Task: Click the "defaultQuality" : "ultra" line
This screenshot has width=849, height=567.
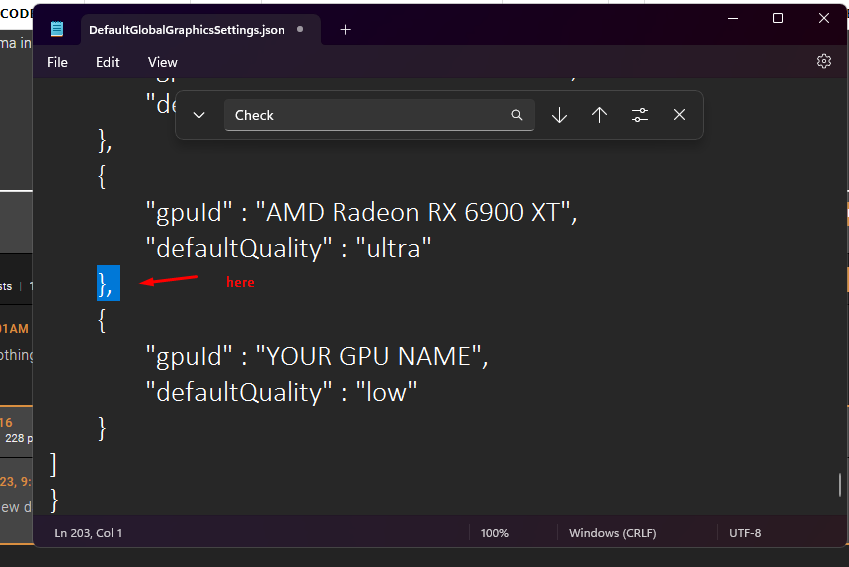Action: (x=289, y=248)
